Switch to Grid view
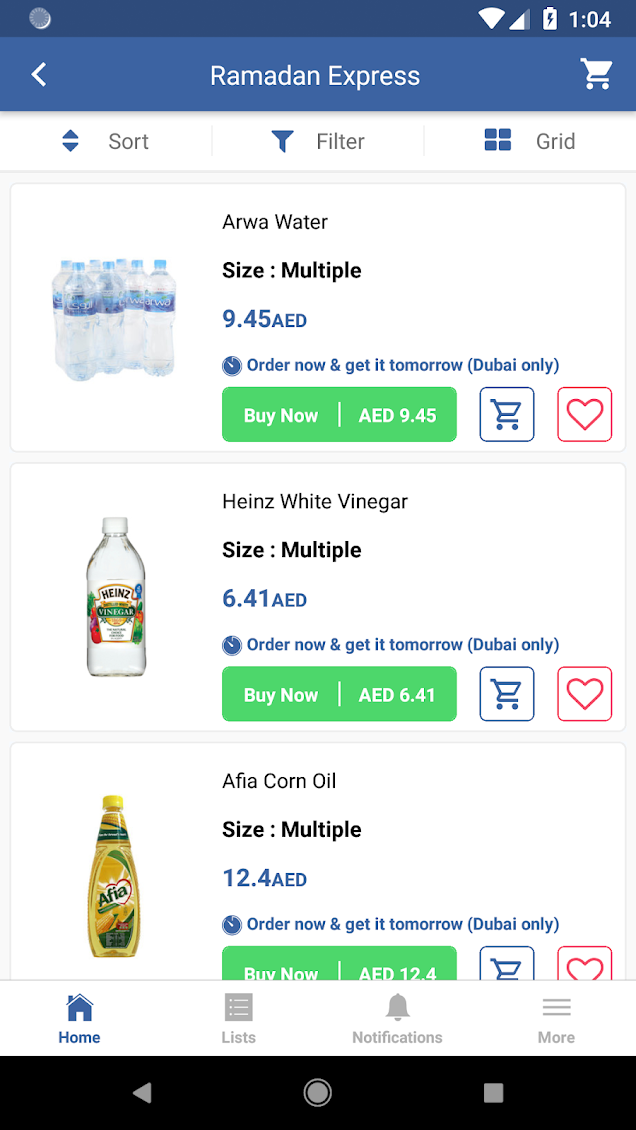The width and height of the screenshot is (636, 1130). 530,141
